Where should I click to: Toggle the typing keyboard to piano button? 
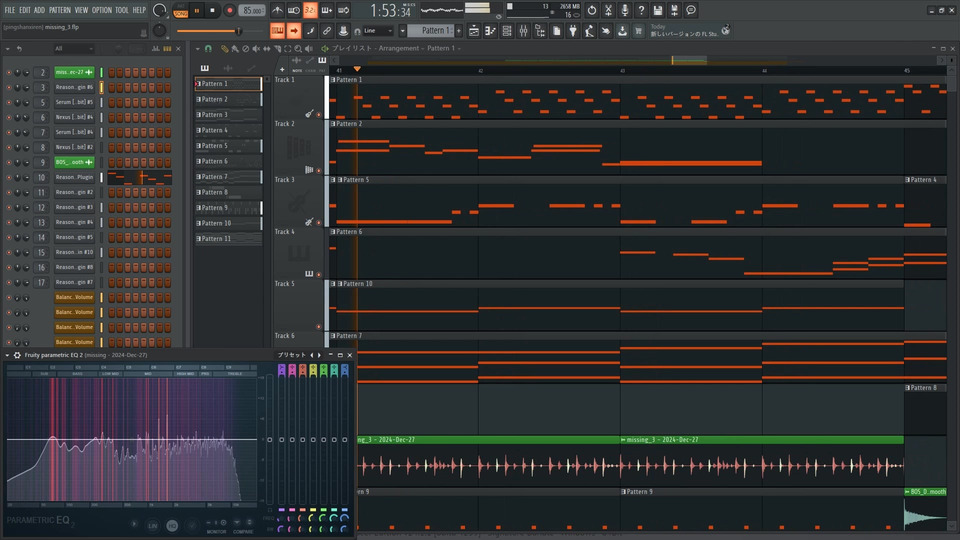tap(277, 31)
